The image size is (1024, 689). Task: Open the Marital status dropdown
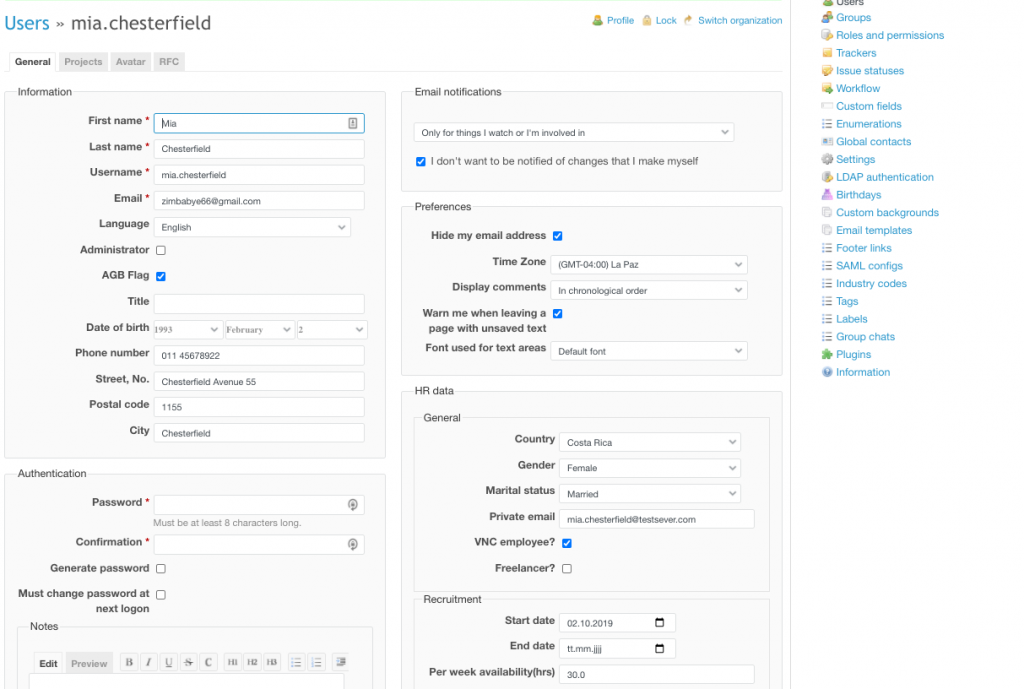click(x=650, y=494)
